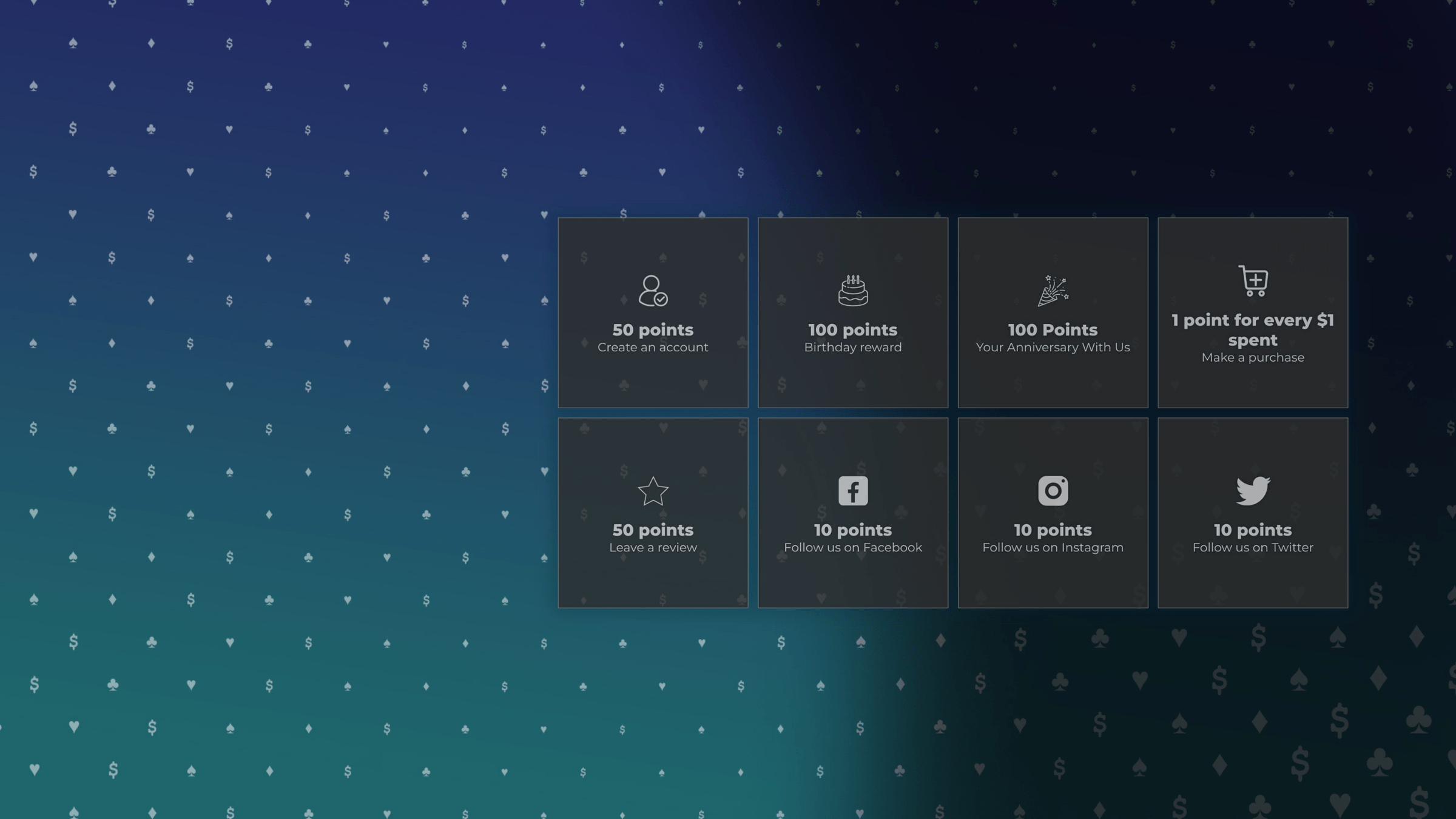Click the shopping cart plus icon
Image resolution: width=1456 pixels, height=819 pixels.
pyautogui.click(x=1253, y=281)
